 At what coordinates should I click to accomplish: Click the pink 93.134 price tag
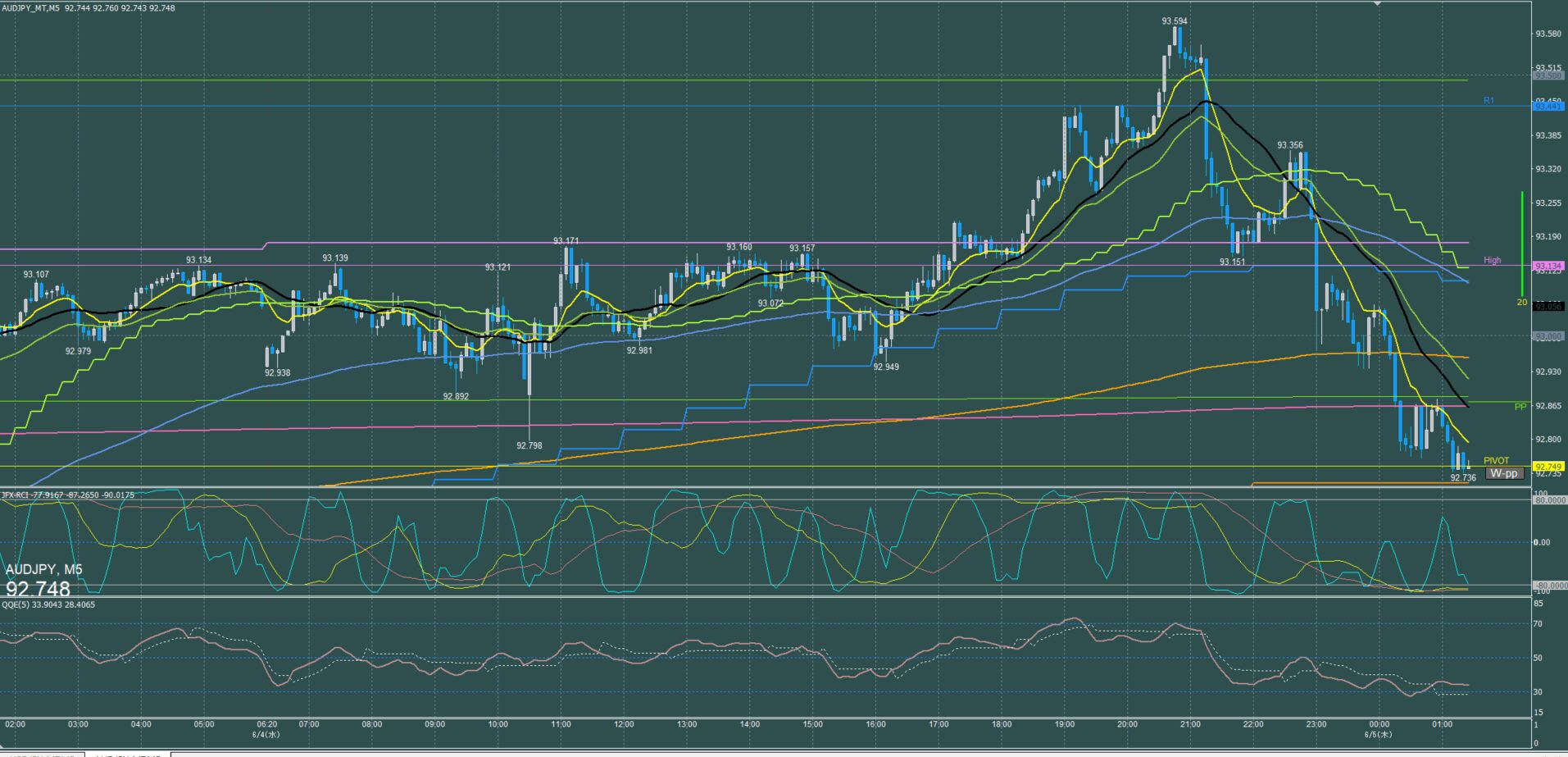[x=1548, y=266]
